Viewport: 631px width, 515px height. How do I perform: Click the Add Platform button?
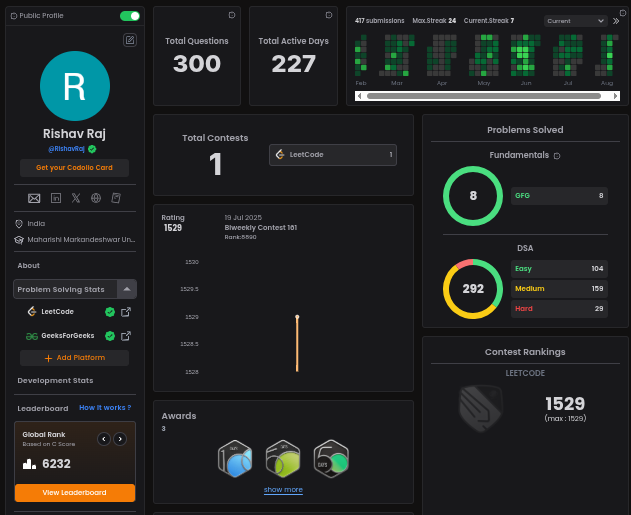[x=74, y=358]
